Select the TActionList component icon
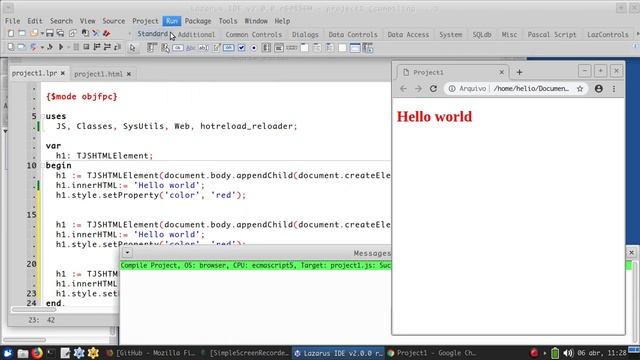 (x=368, y=48)
